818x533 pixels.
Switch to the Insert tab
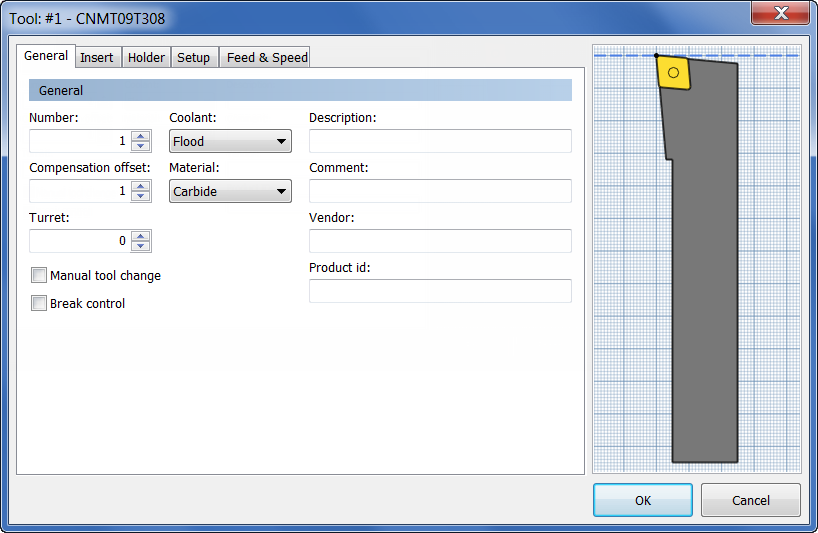point(97,57)
